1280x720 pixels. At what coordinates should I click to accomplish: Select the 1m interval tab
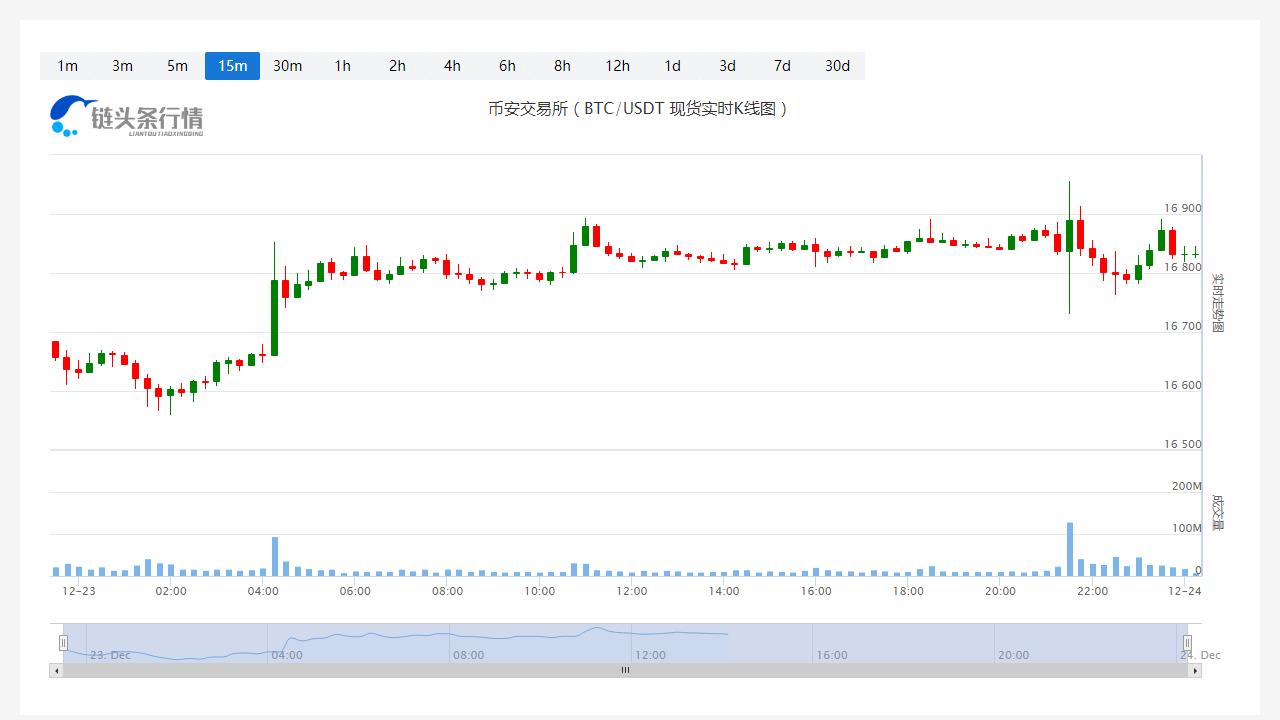click(x=67, y=66)
